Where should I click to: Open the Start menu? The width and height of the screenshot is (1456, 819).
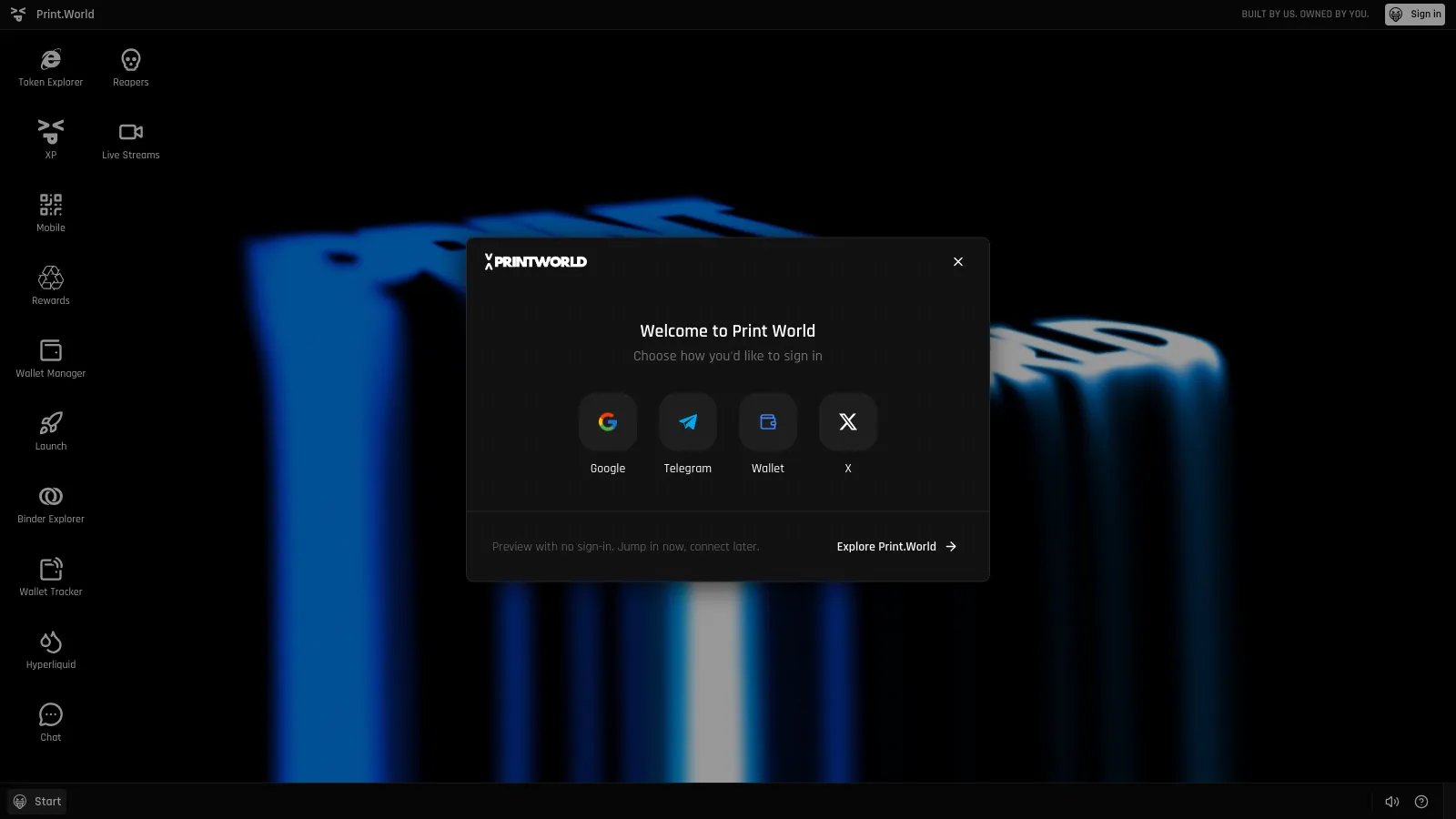pos(37,802)
